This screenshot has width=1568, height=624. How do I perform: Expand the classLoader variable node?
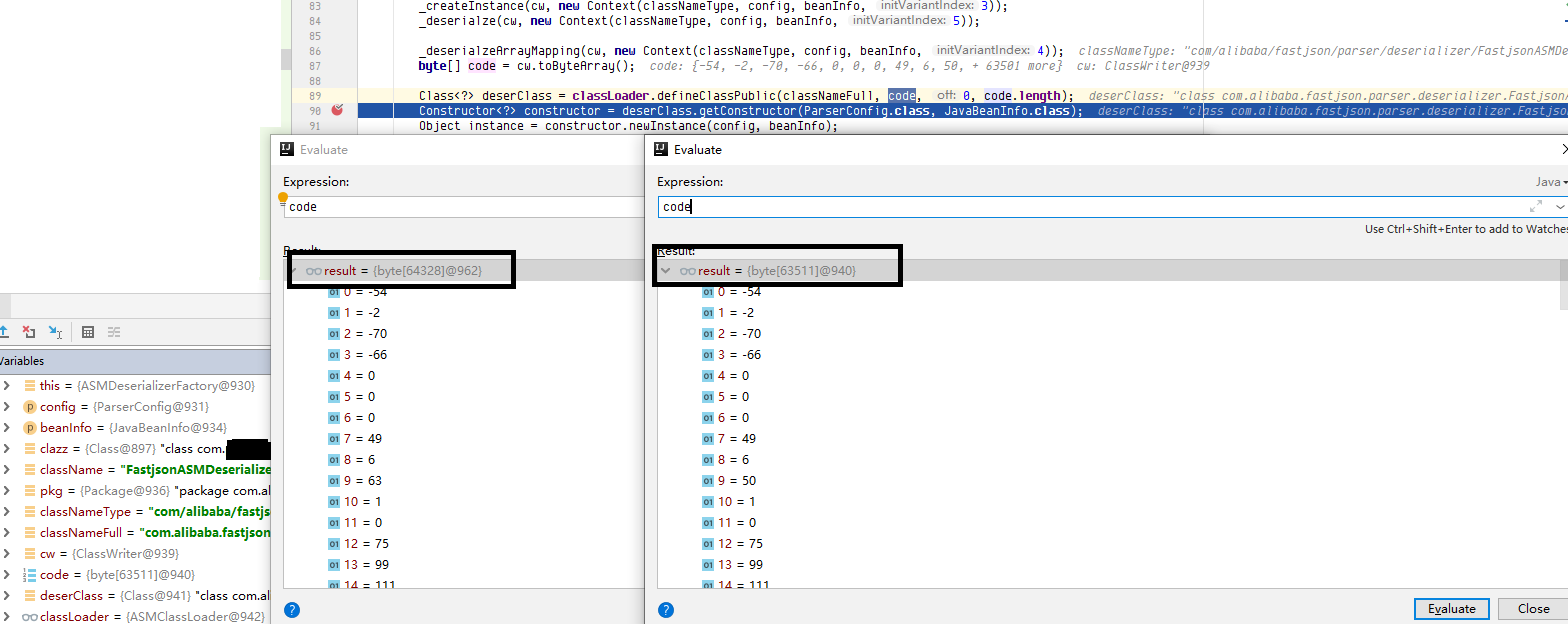(6, 617)
